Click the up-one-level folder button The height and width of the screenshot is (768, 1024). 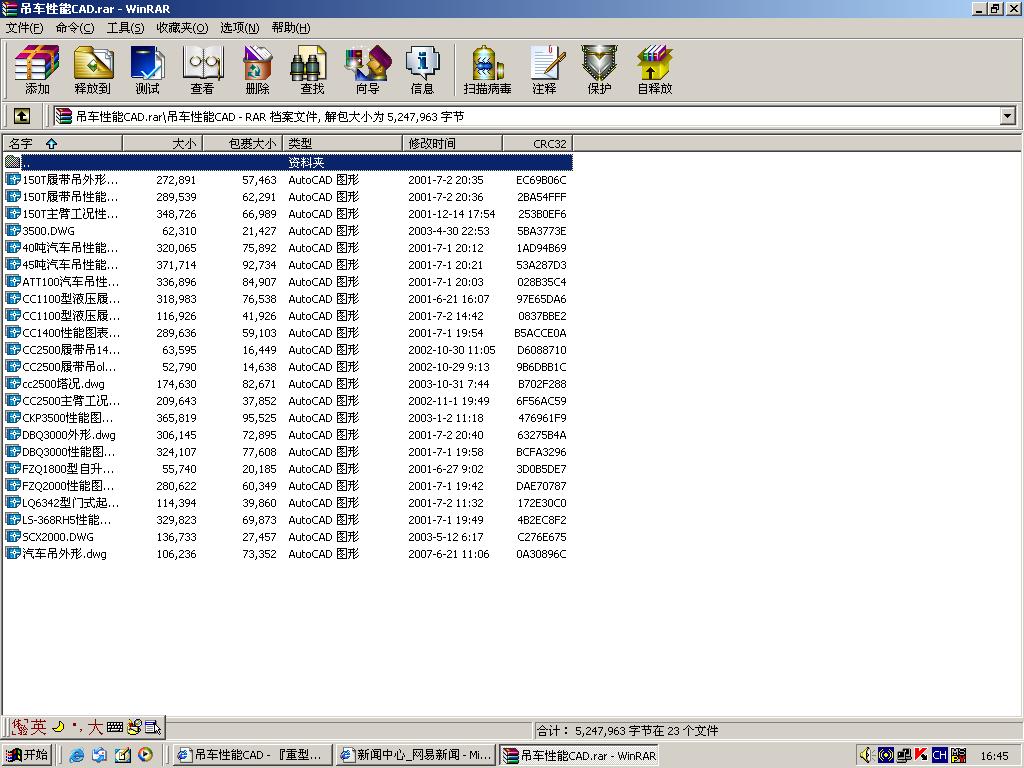(x=22, y=117)
